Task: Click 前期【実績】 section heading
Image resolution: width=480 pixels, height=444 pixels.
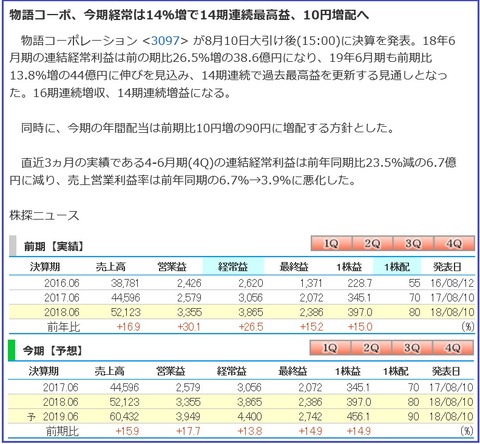Action: [53, 246]
